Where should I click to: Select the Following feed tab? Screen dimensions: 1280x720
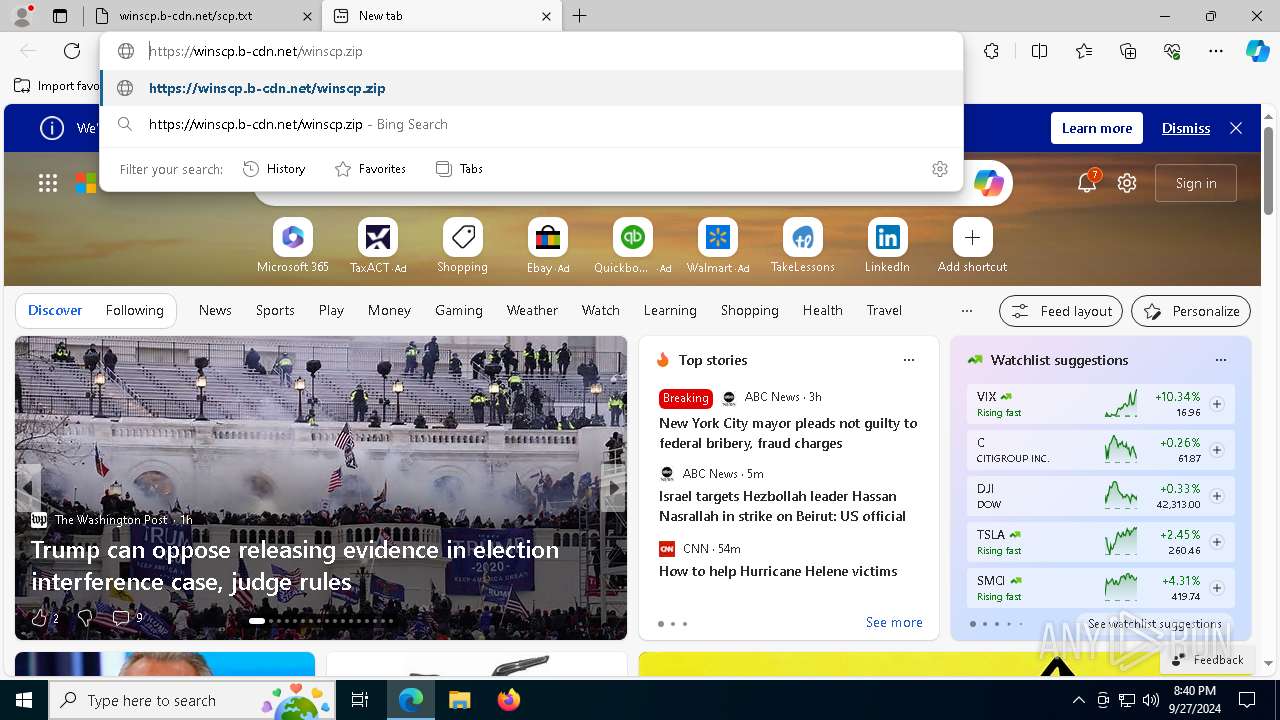pyautogui.click(x=134, y=310)
